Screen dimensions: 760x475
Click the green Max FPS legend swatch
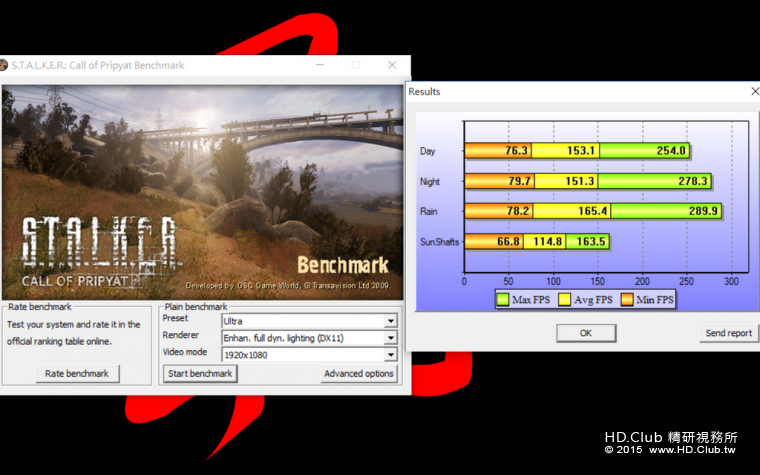(503, 299)
